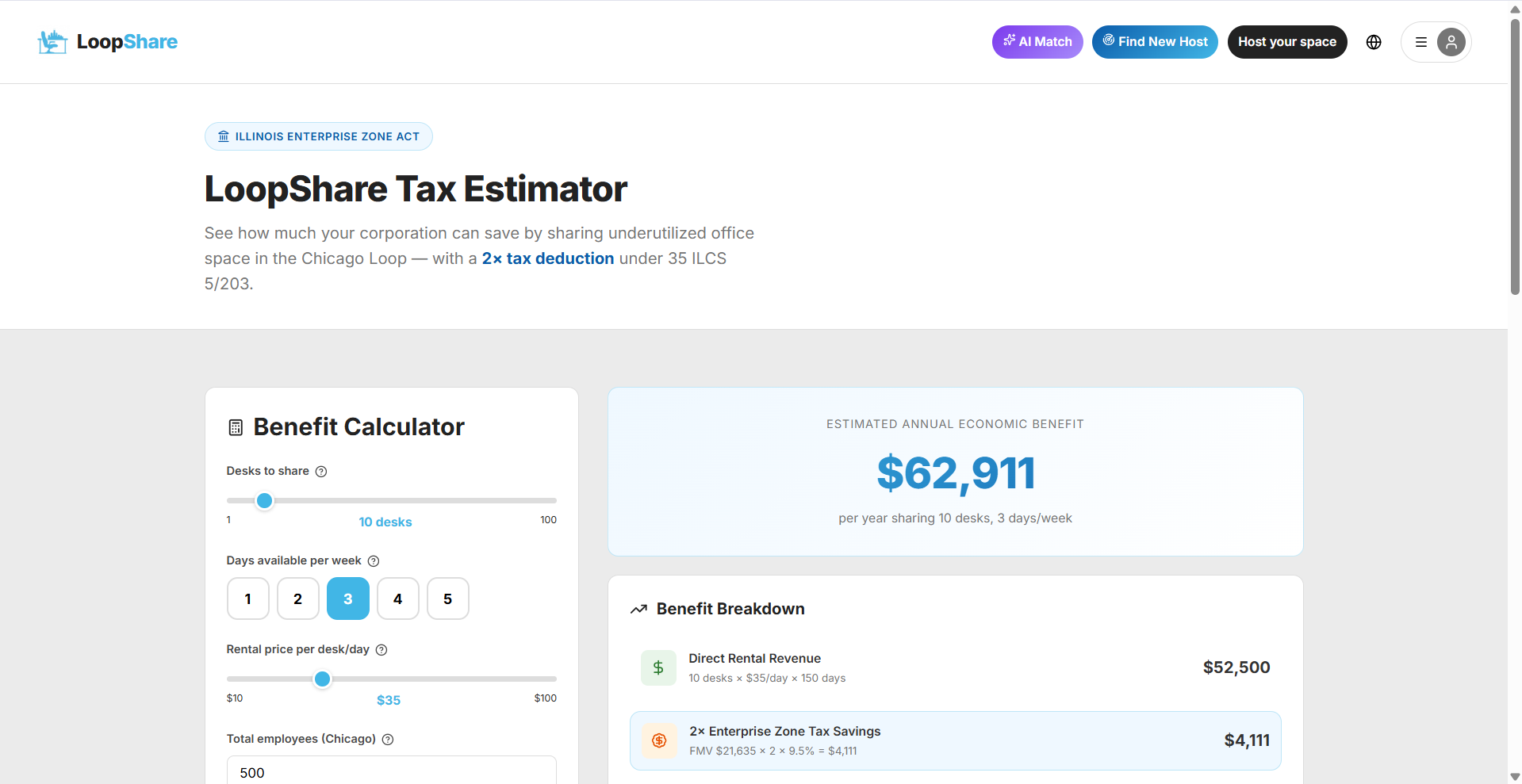This screenshot has height=784, width=1522.
Task: Go to LoopShare home via logo text
Action: (127, 42)
